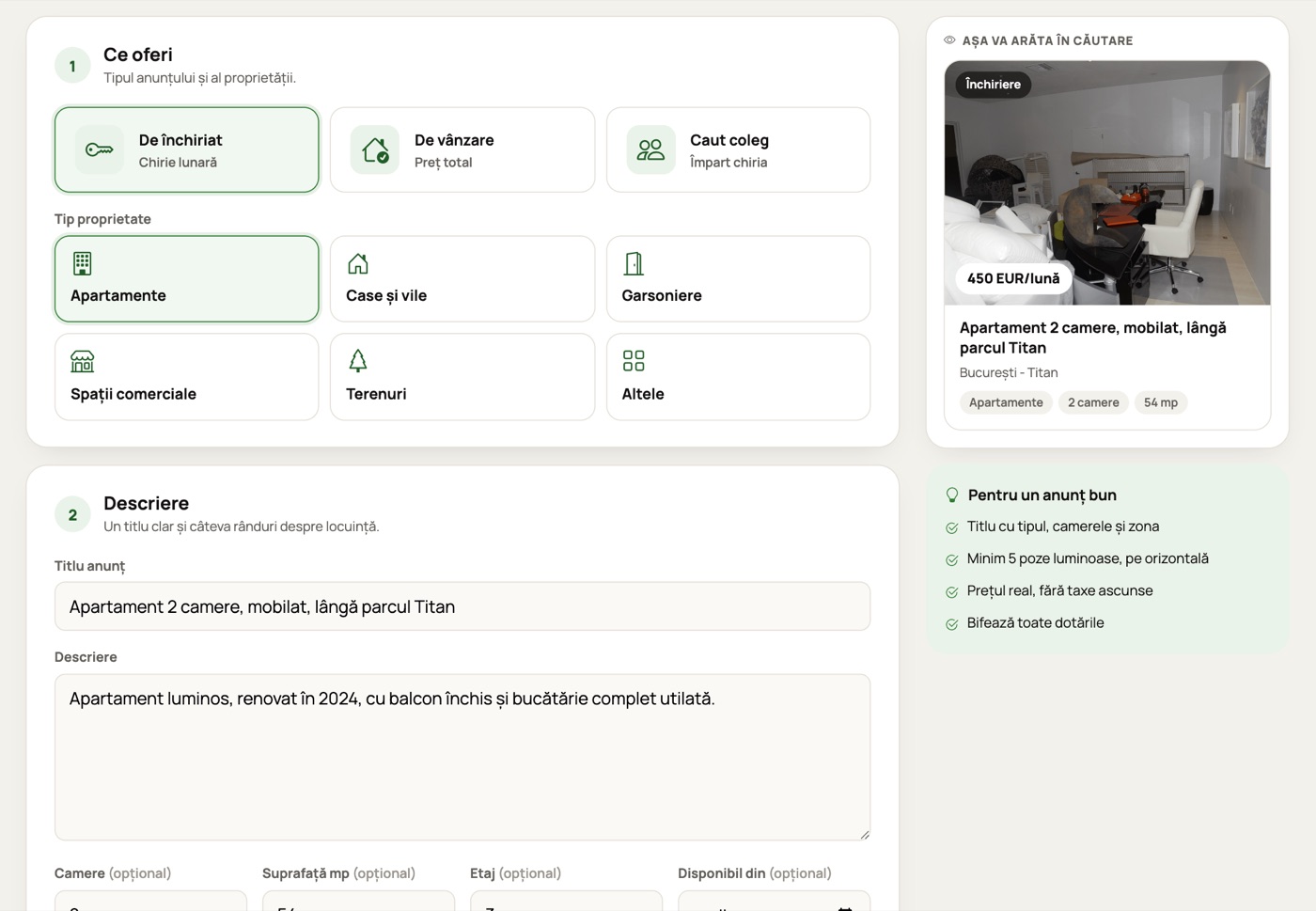
Task: Click the Camere (opțional) label
Action: 113,873
